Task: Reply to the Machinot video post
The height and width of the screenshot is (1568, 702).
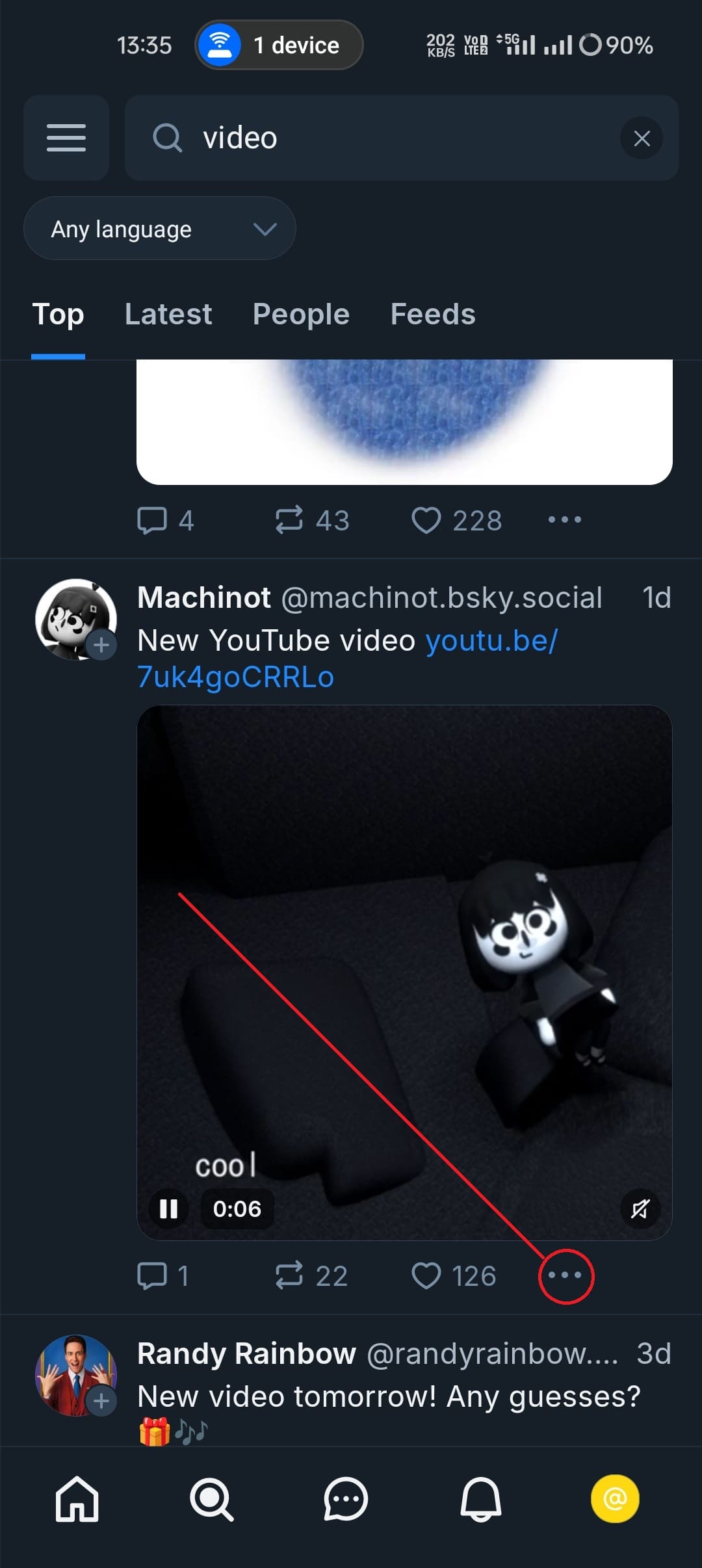Action: 152,1275
